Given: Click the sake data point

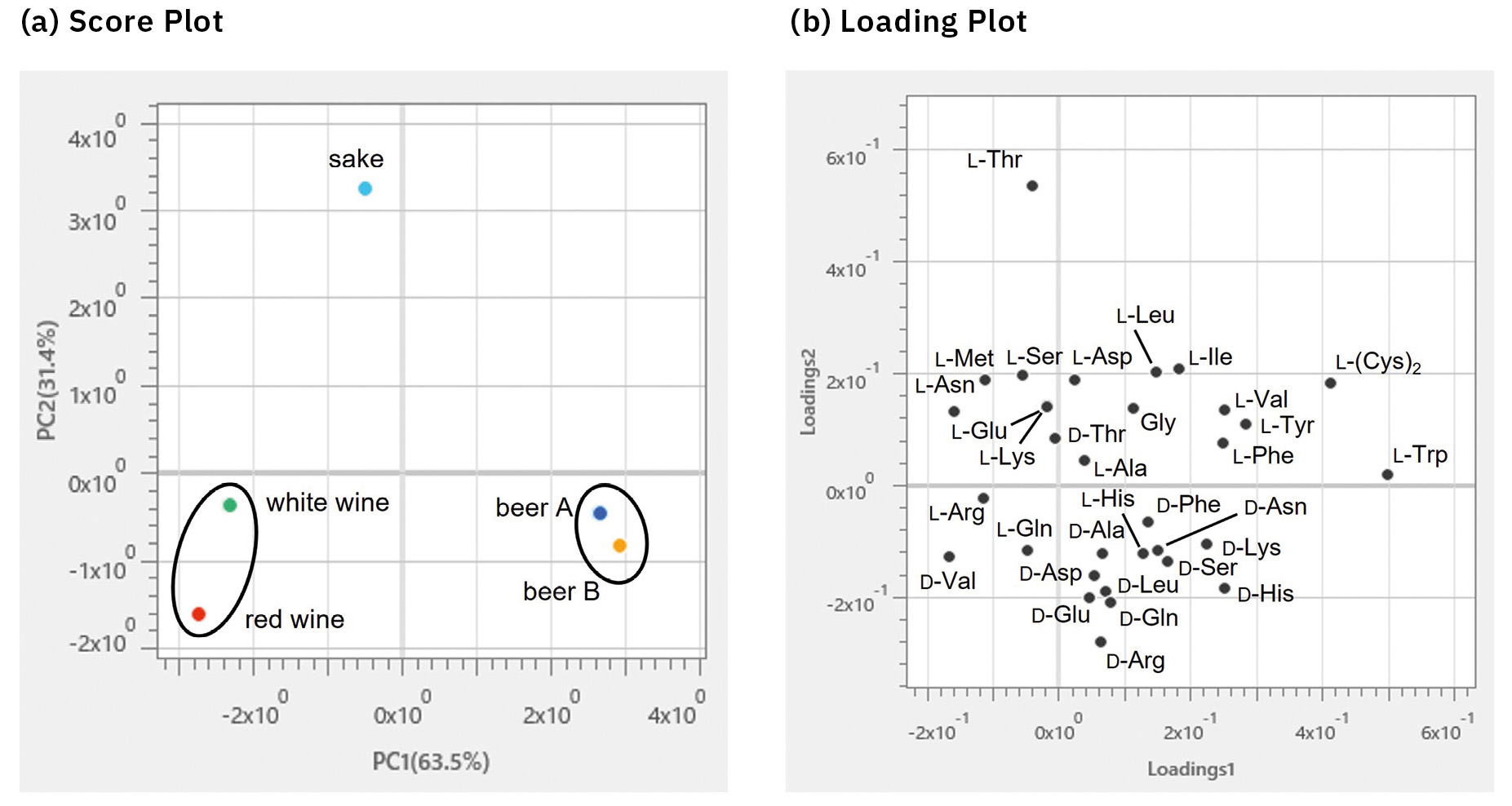Looking at the screenshot, I should point(365,188).
